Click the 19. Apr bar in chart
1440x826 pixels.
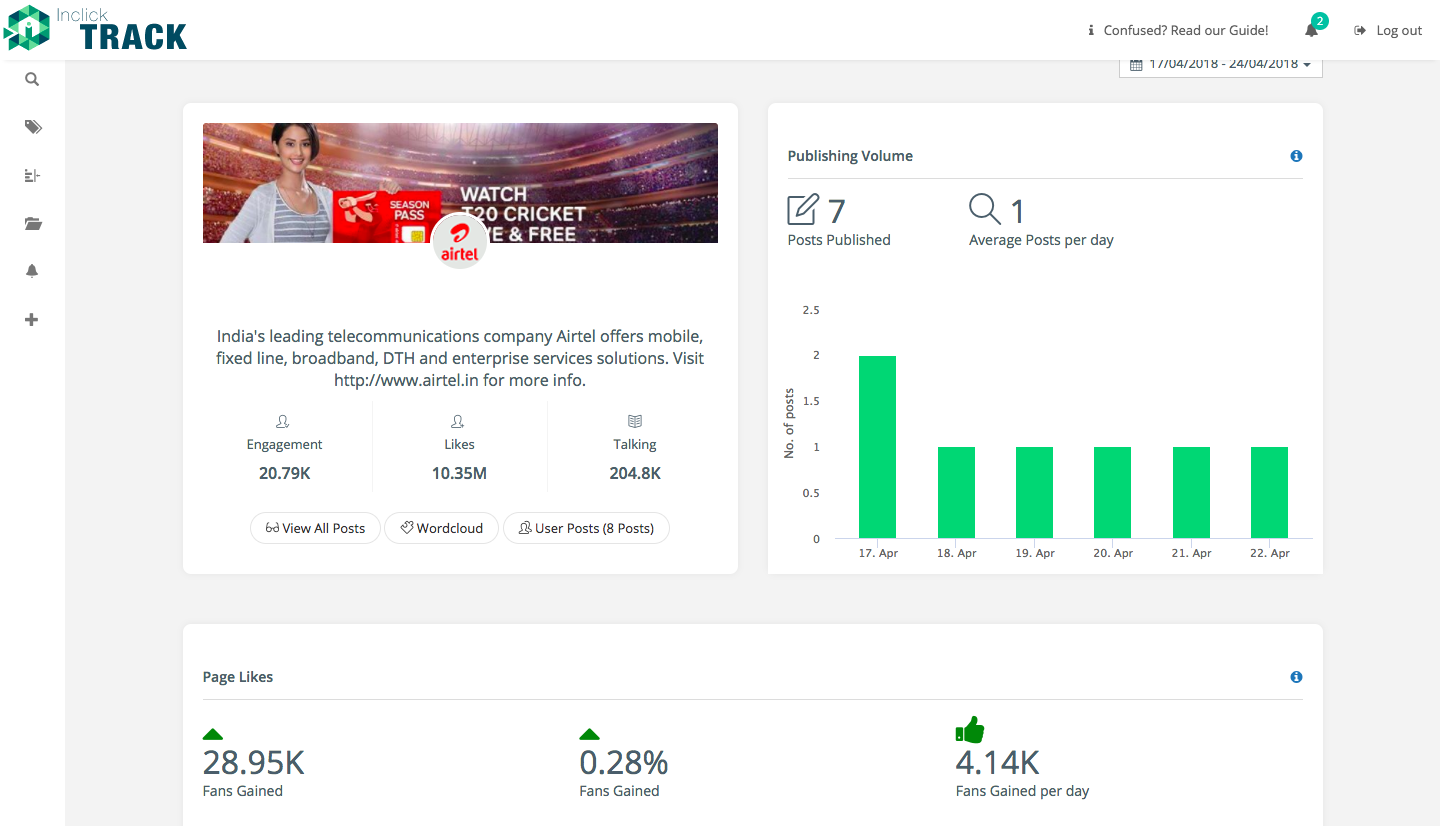click(1034, 493)
